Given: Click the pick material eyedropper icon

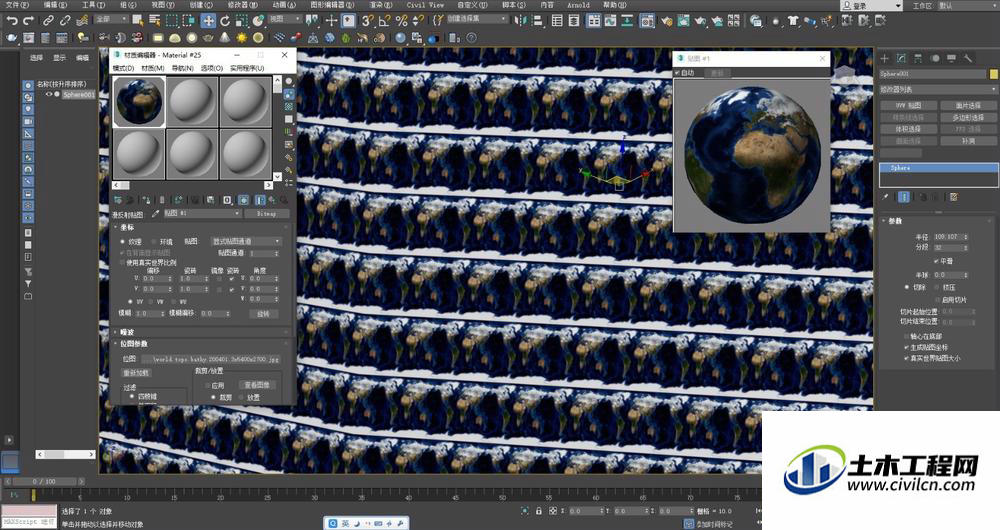Looking at the screenshot, I should tap(155, 214).
